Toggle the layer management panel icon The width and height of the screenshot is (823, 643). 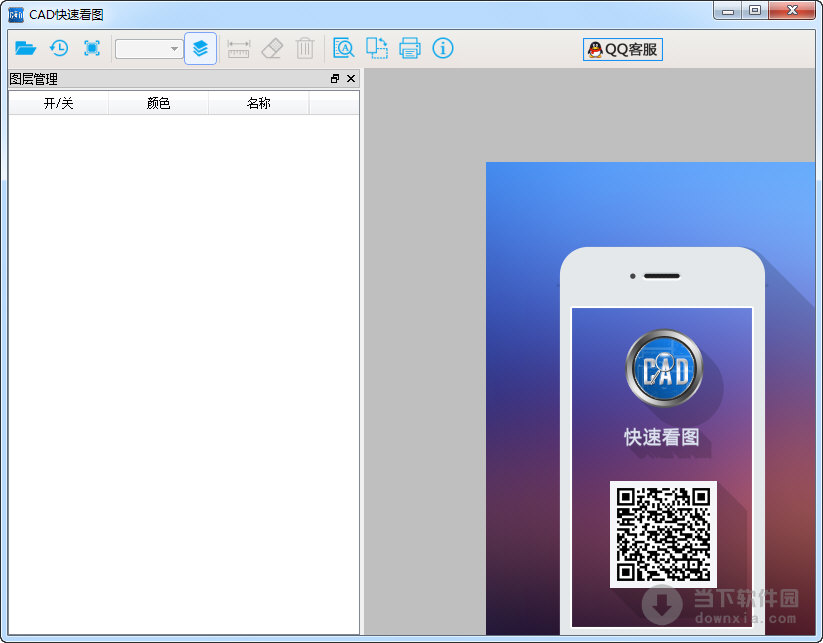pyautogui.click(x=200, y=48)
